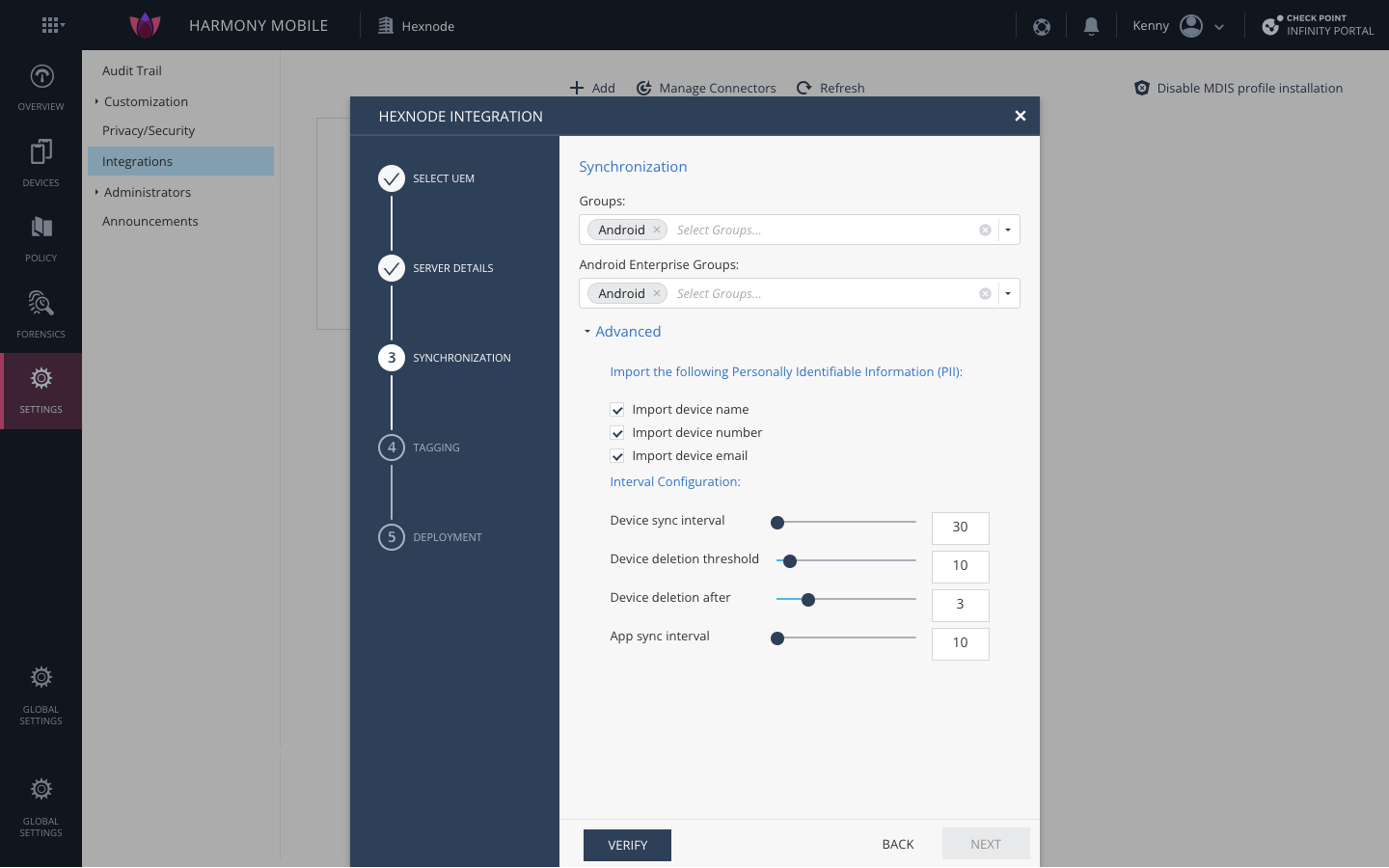The height and width of the screenshot is (868, 1389).
Task: Click App sync interval value field
Action: [x=961, y=643]
